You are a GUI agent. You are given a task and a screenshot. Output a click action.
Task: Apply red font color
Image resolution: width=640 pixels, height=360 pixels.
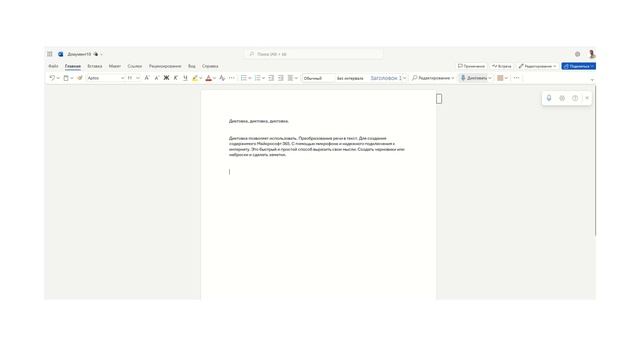209,78
